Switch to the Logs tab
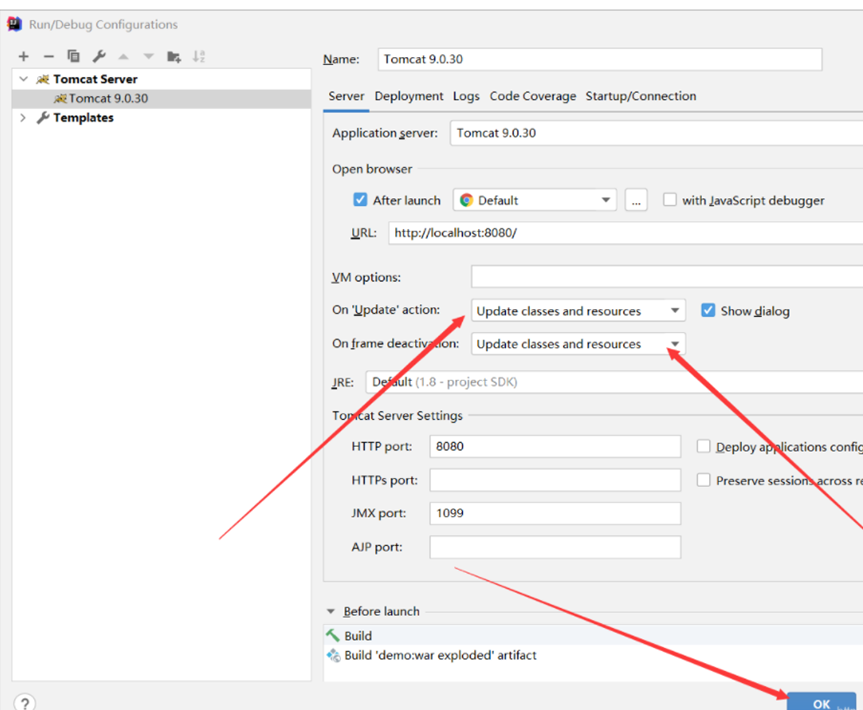The image size is (863, 710). 466,96
